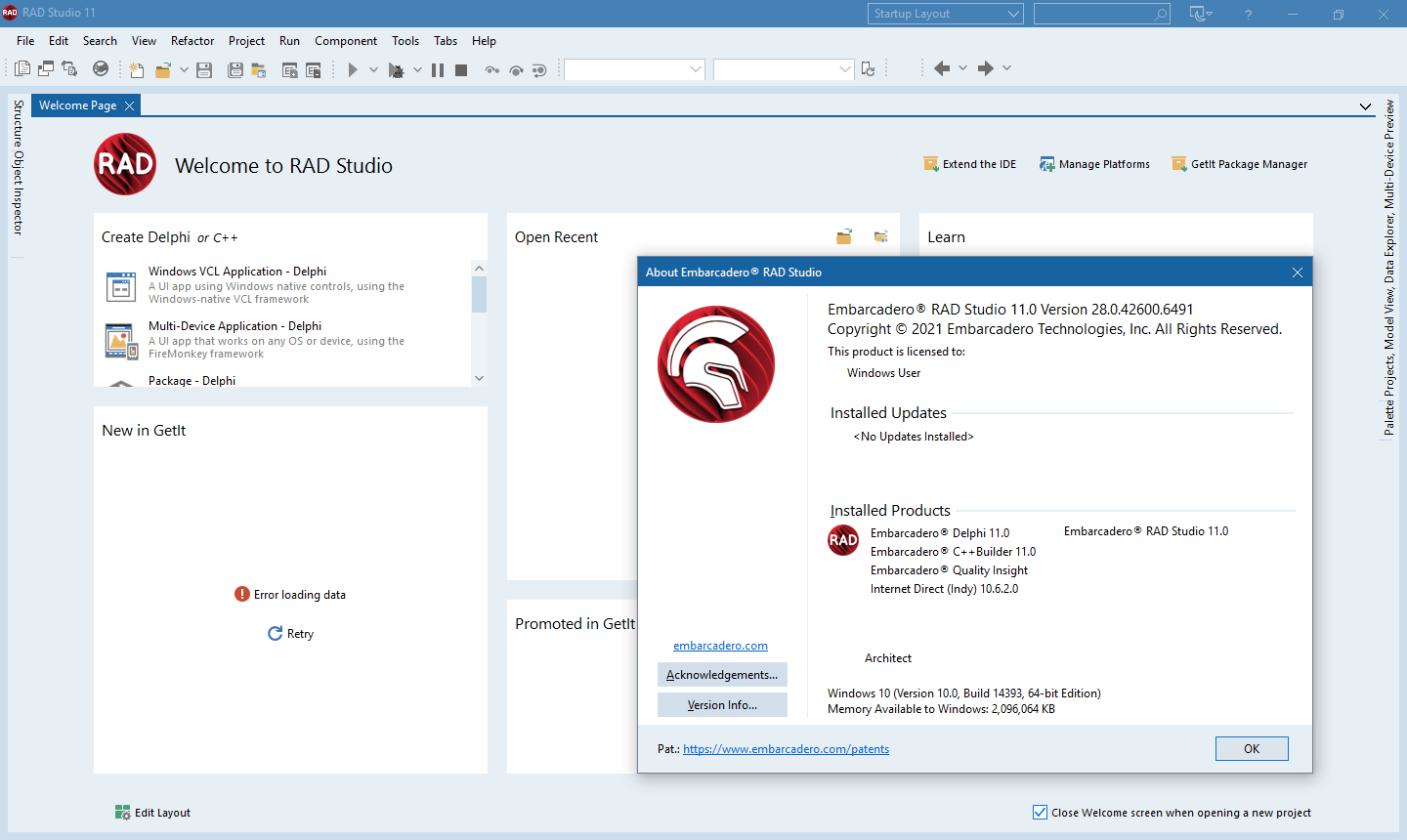This screenshot has width=1407, height=840.
Task: Click the Open file folder icon
Action: (x=163, y=69)
